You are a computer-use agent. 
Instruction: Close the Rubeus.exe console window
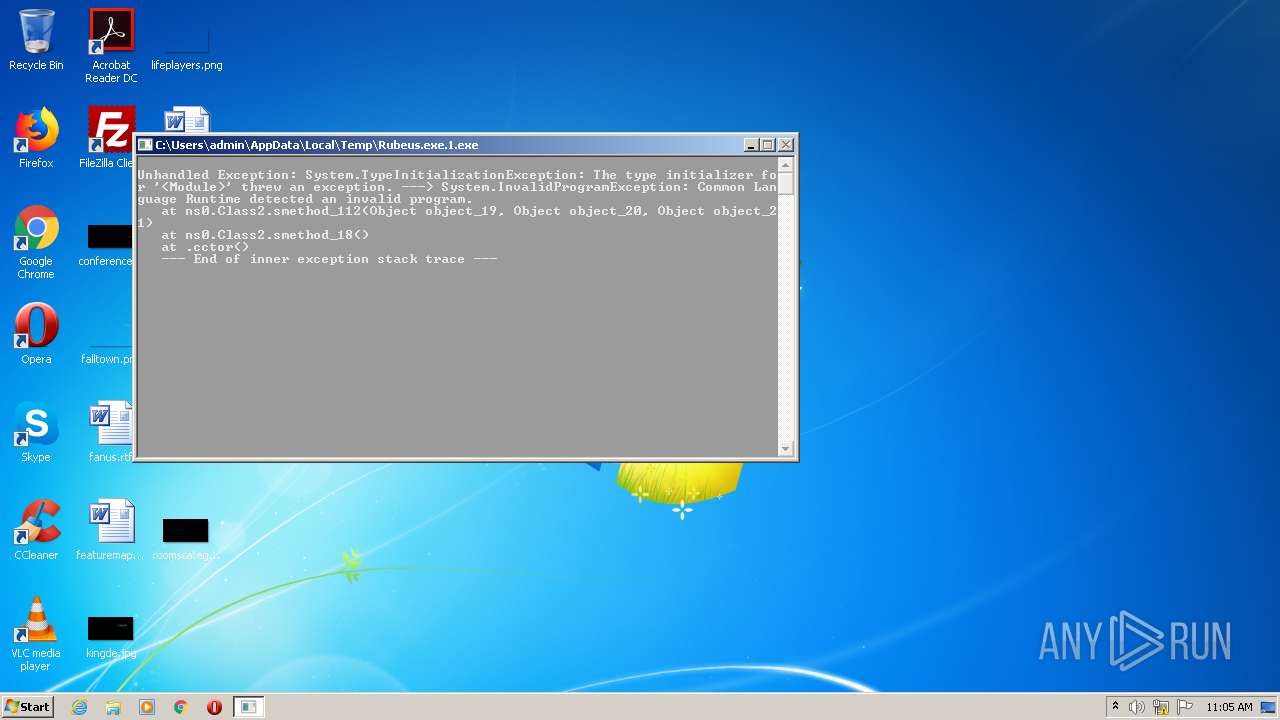(786, 145)
